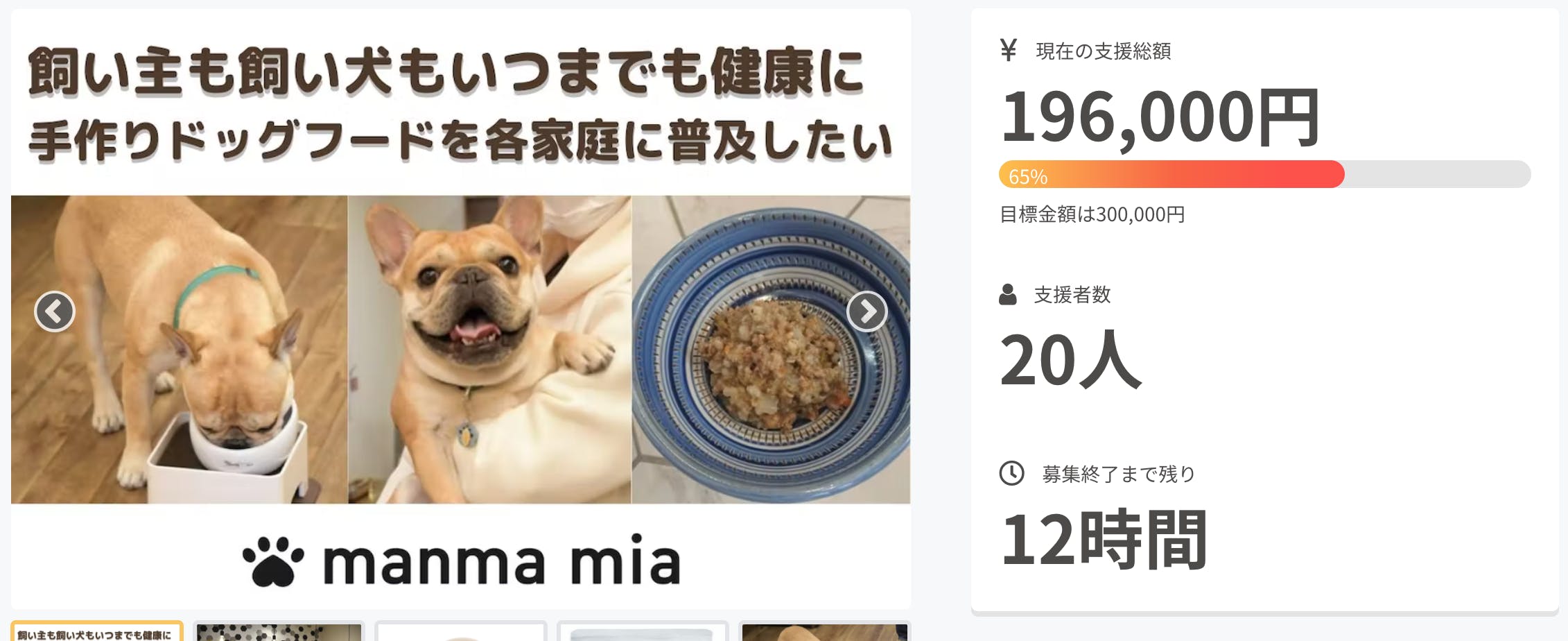Click the previous slide arrow on carousel
The width and height of the screenshot is (1568, 641).
pos(55,311)
